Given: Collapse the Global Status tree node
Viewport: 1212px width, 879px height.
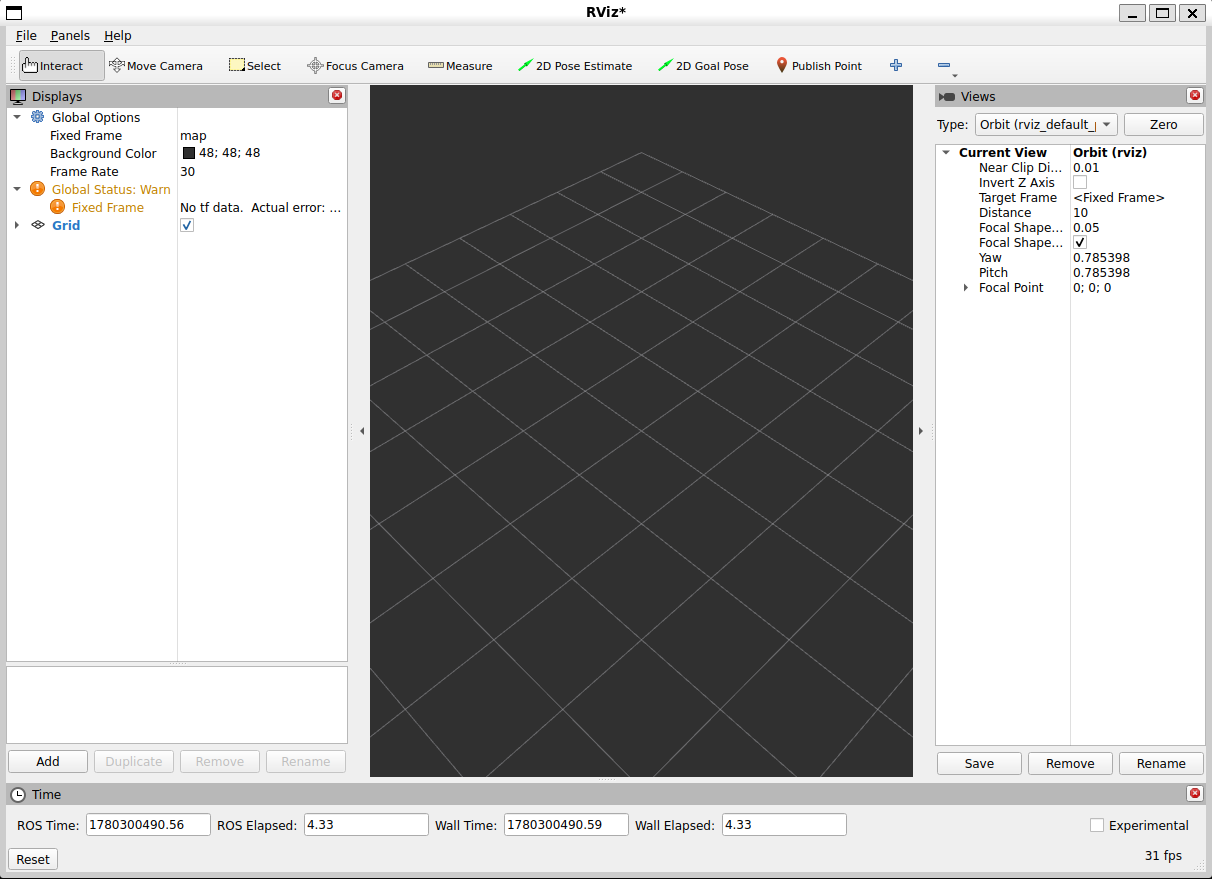Looking at the screenshot, I should (17, 189).
